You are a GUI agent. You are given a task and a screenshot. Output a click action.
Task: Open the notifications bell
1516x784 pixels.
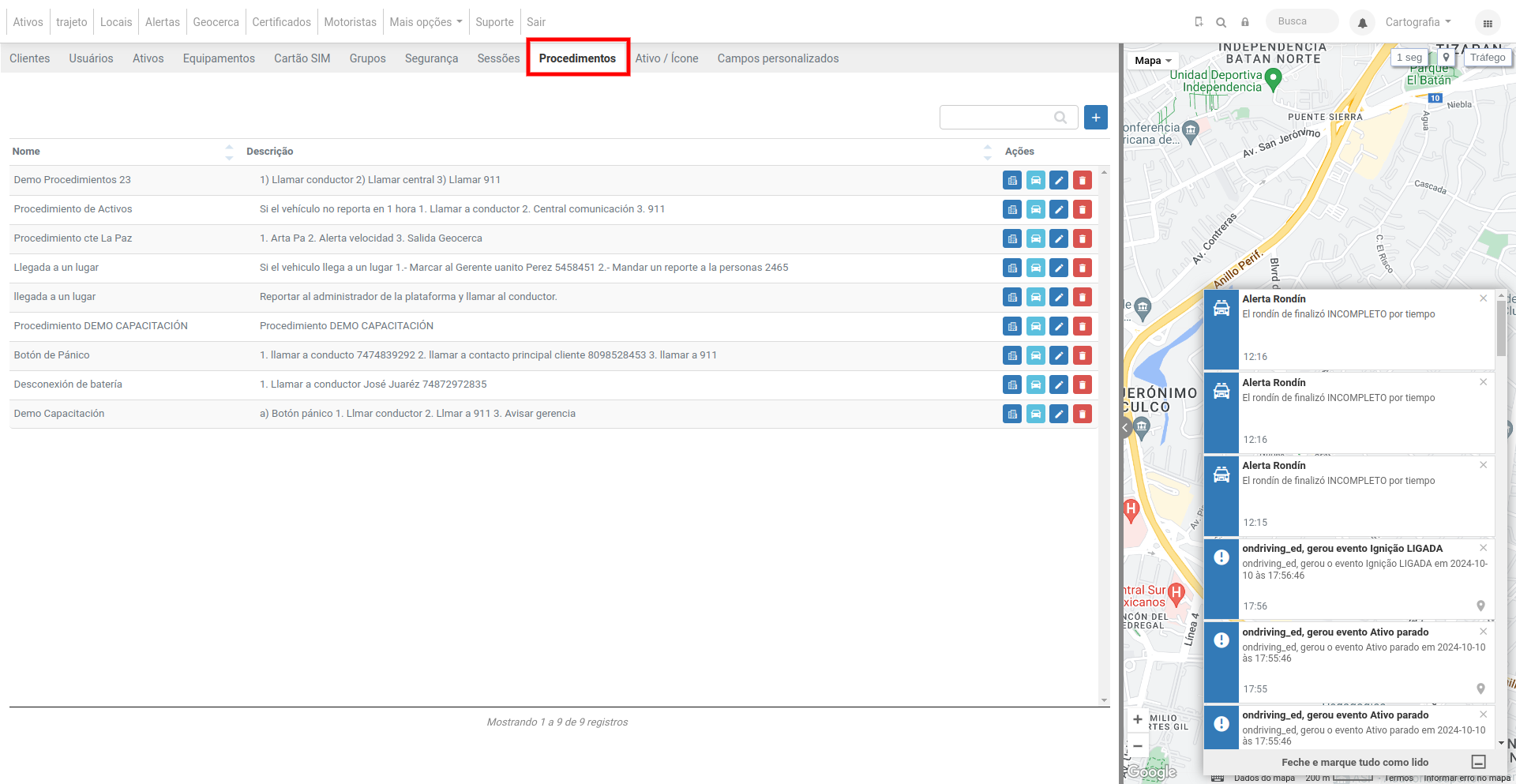click(1362, 23)
